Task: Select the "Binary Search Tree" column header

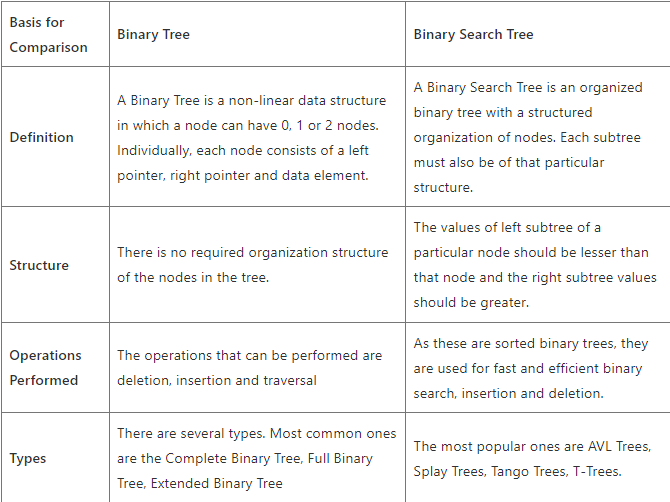Action: 473,34
